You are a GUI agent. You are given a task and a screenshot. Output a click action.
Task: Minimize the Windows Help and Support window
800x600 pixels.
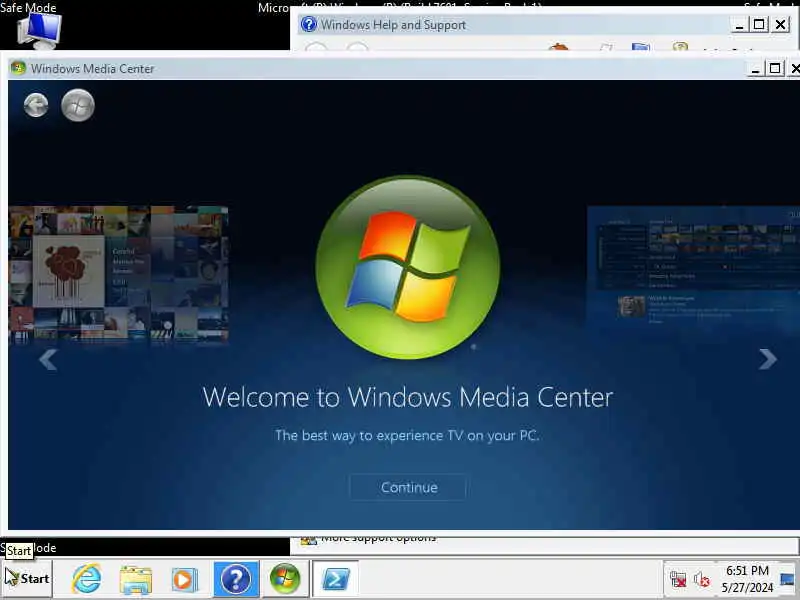coord(739,24)
